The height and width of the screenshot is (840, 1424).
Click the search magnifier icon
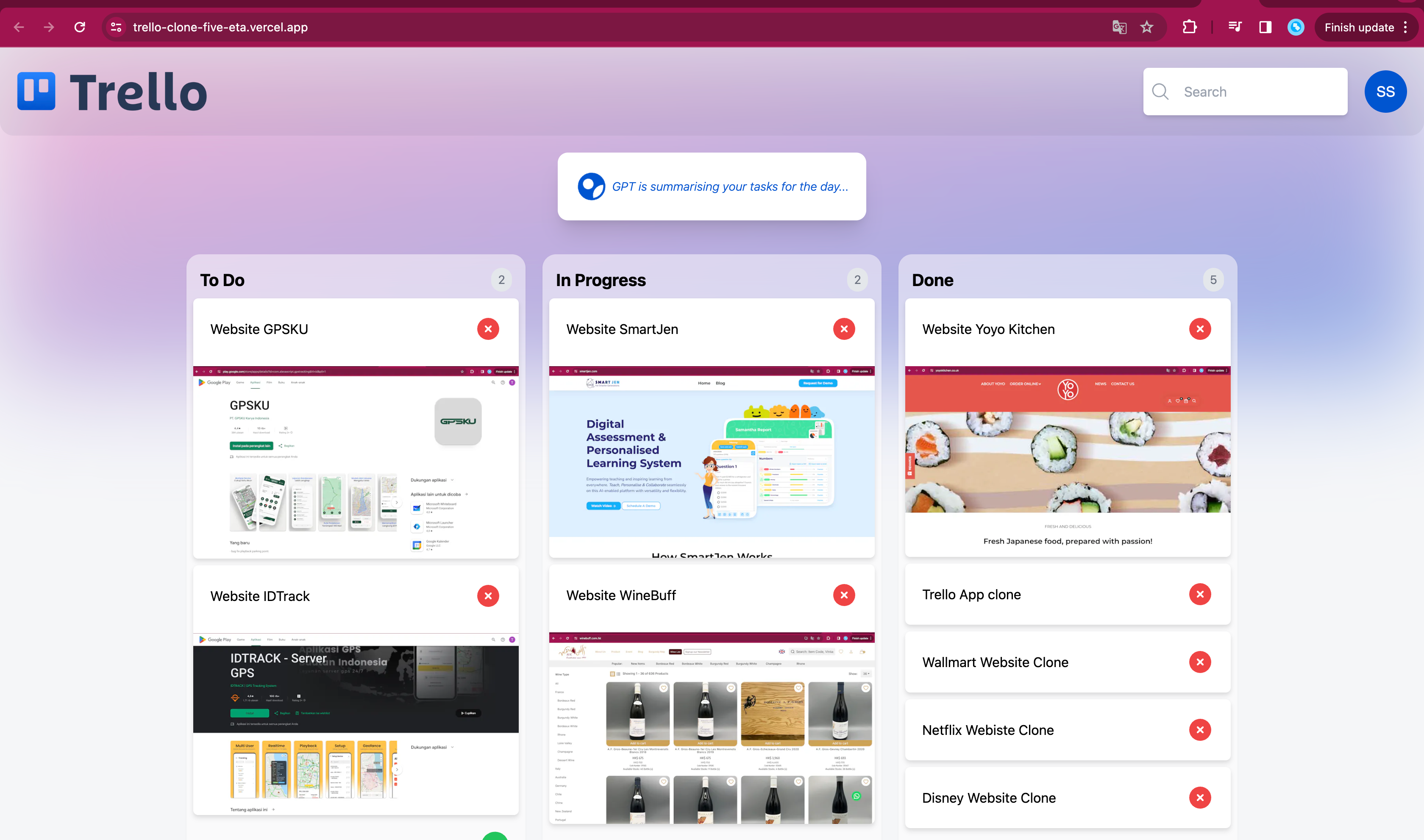click(x=1160, y=92)
